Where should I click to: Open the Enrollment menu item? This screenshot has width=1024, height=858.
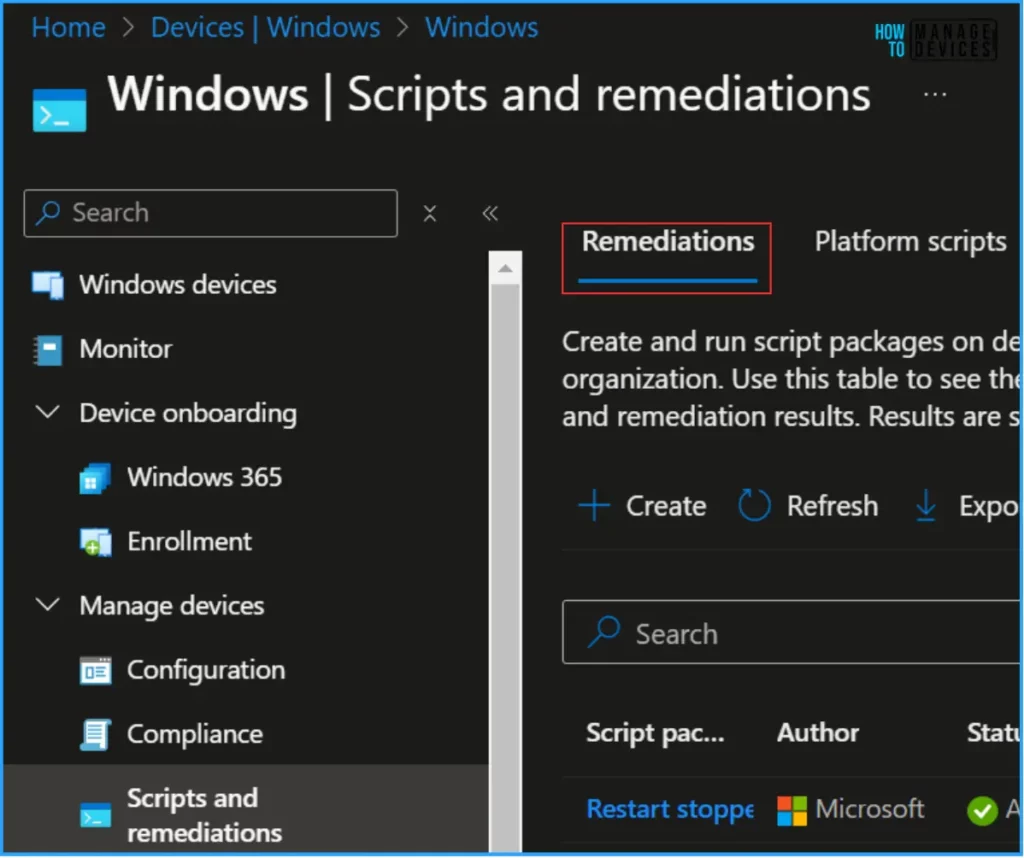click(x=189, y=542)
